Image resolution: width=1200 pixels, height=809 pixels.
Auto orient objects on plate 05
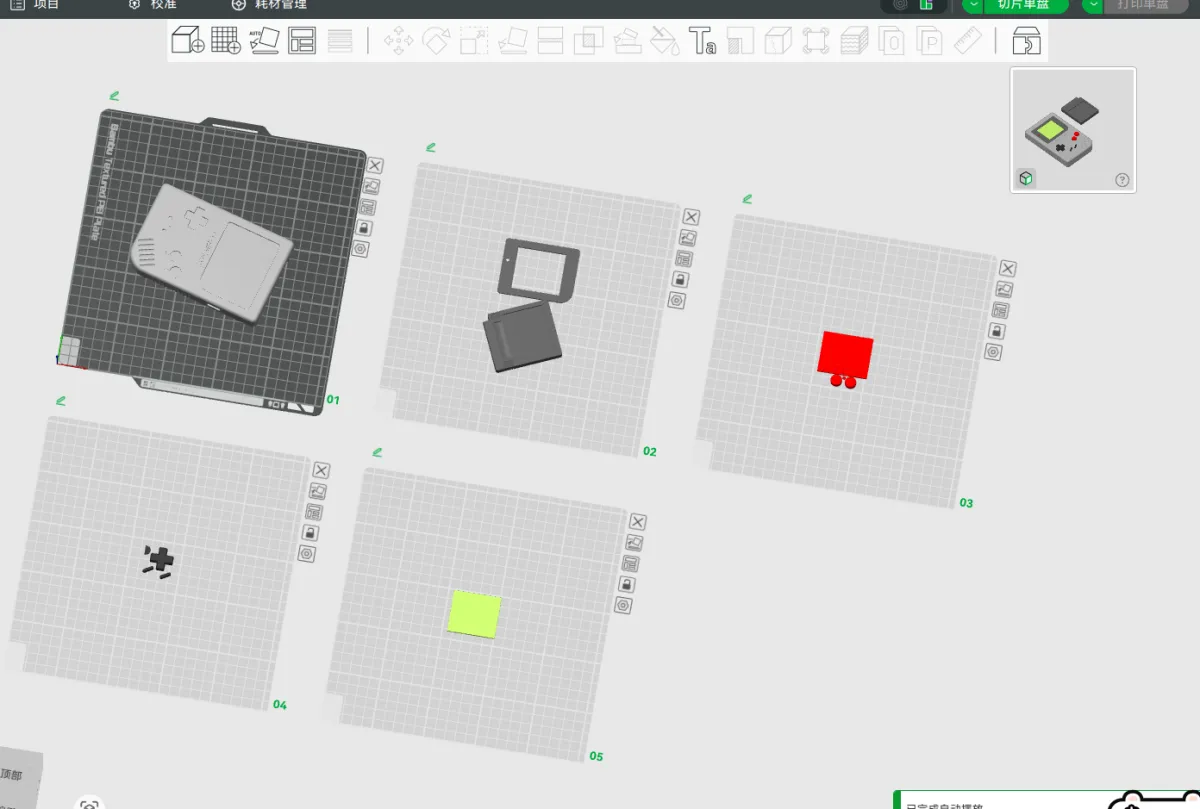click(633, 543)
